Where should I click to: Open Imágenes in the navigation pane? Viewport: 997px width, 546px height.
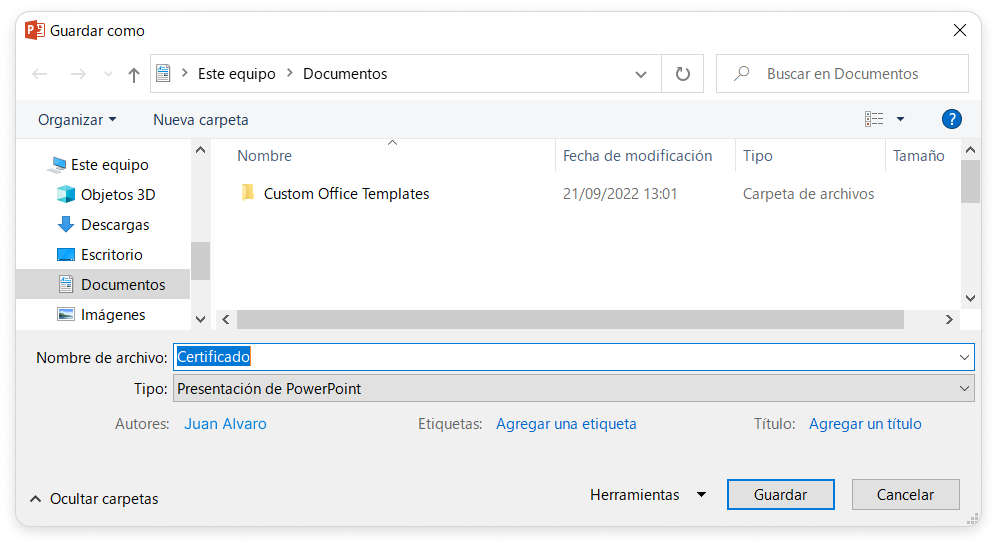[112, 315]
